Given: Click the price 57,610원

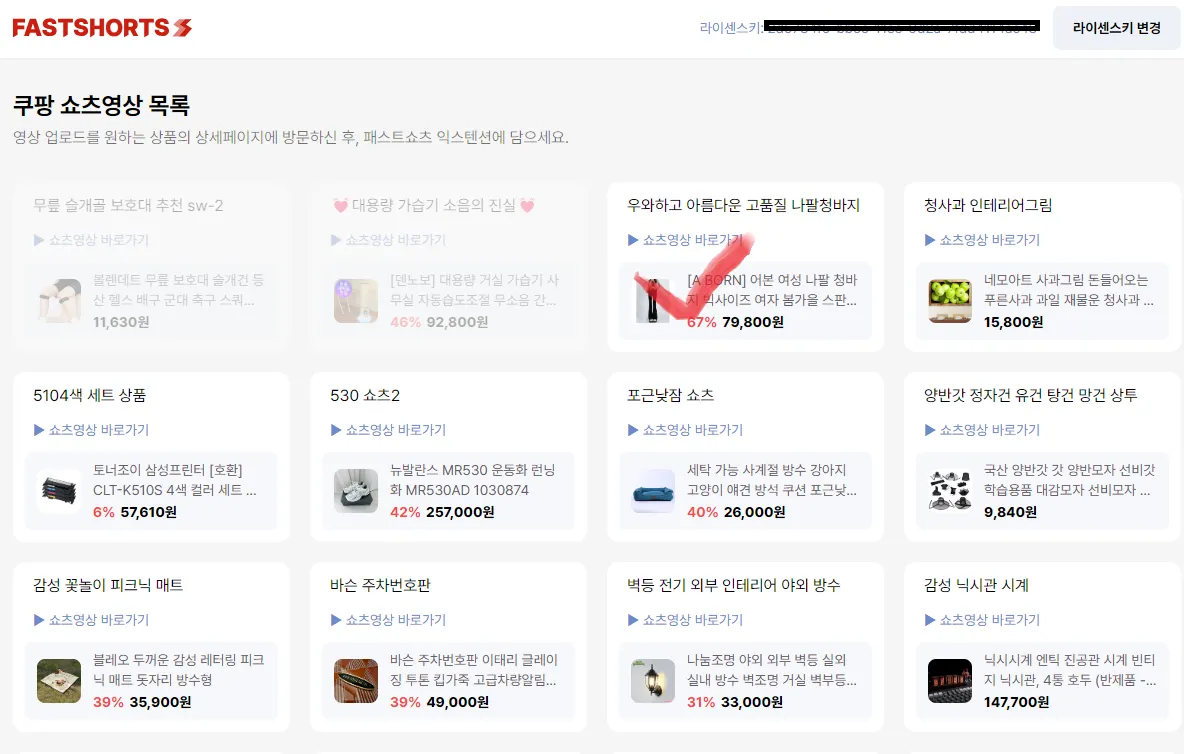Looking at the screenshot, I should [x=149, y=512].
